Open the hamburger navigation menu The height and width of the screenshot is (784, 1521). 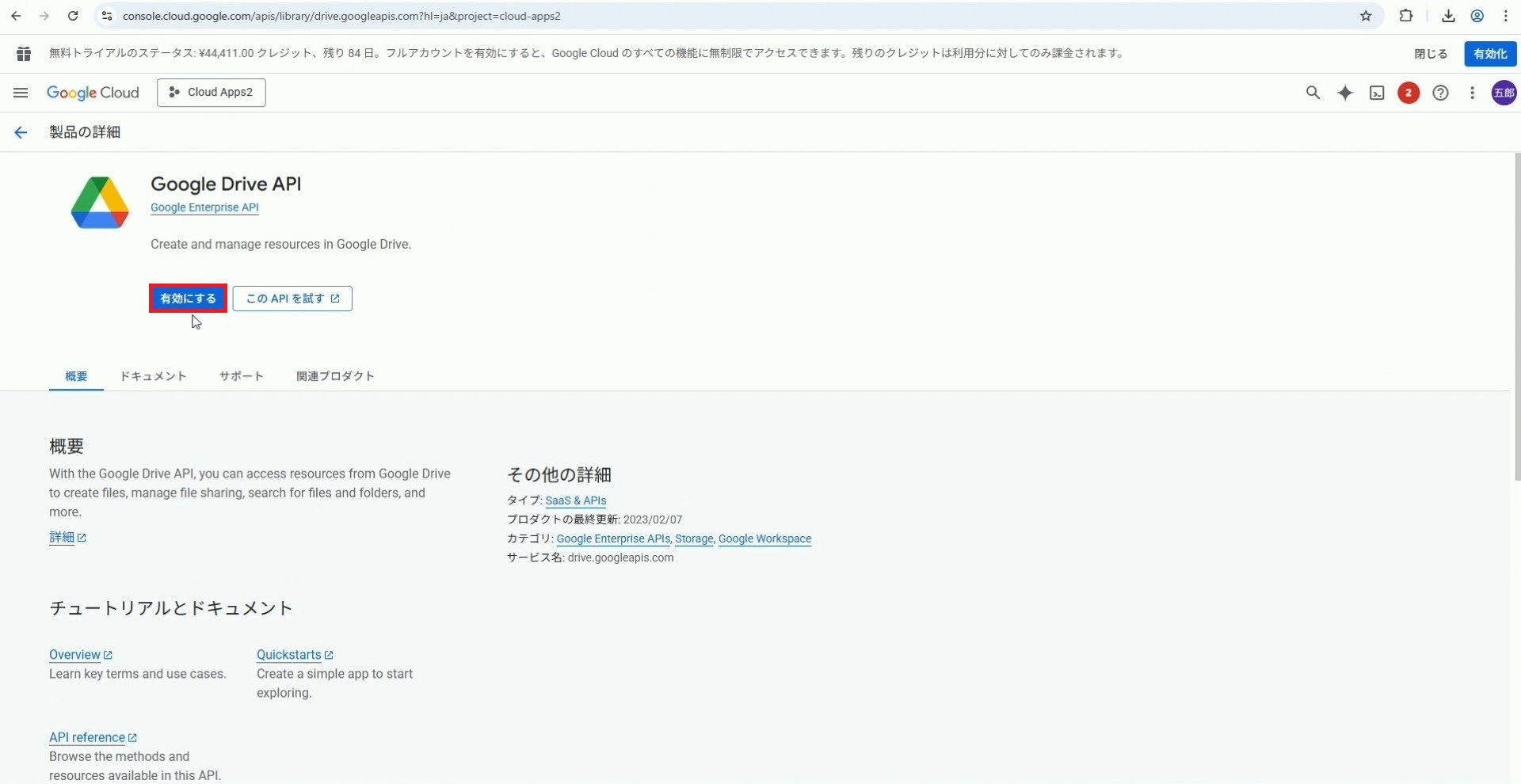(x=21, y=93)
